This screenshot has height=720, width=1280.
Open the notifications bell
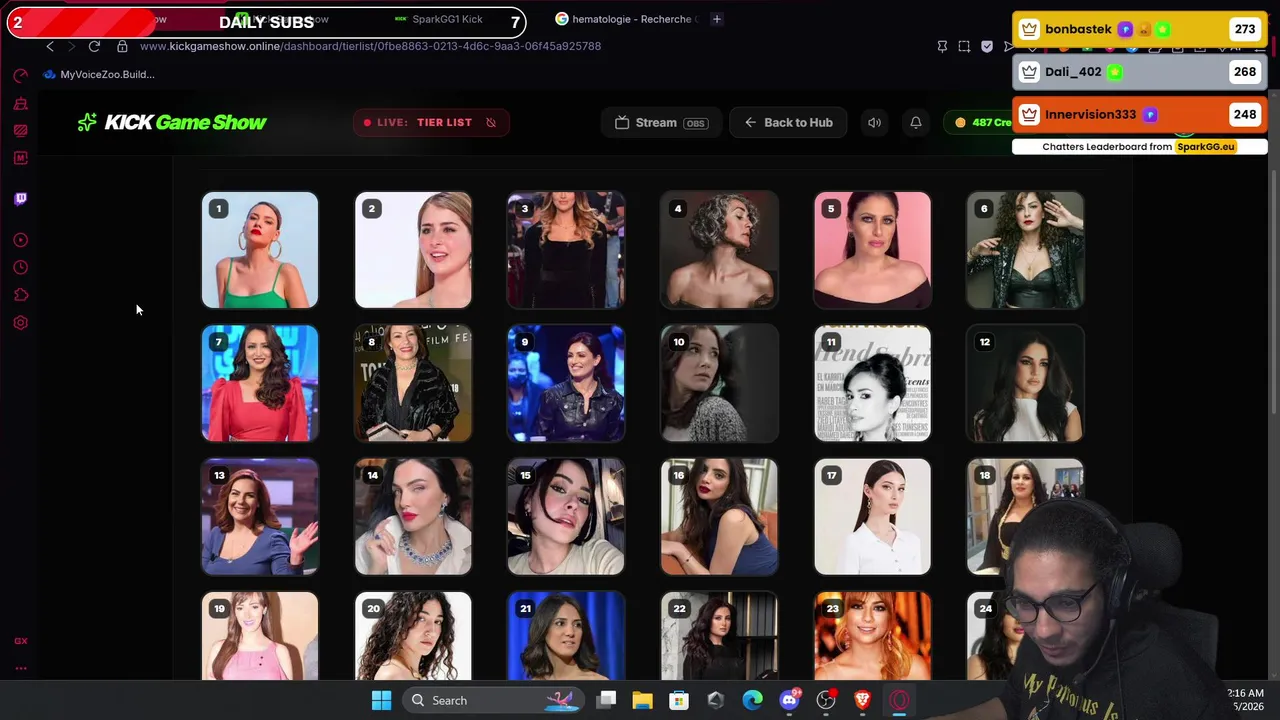pos(915,122)
